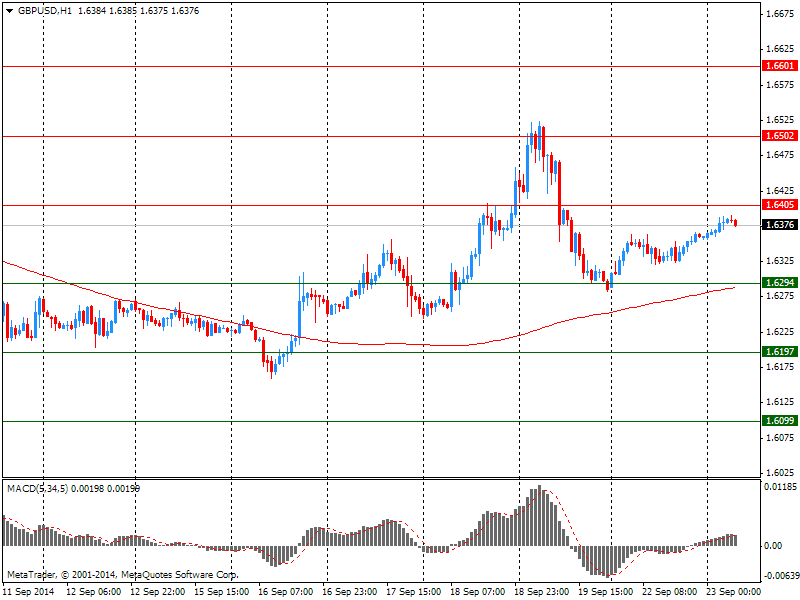Click the 16 Sep 07:00 time label
Screen dimensions: 800x600
tap(286, 592)
